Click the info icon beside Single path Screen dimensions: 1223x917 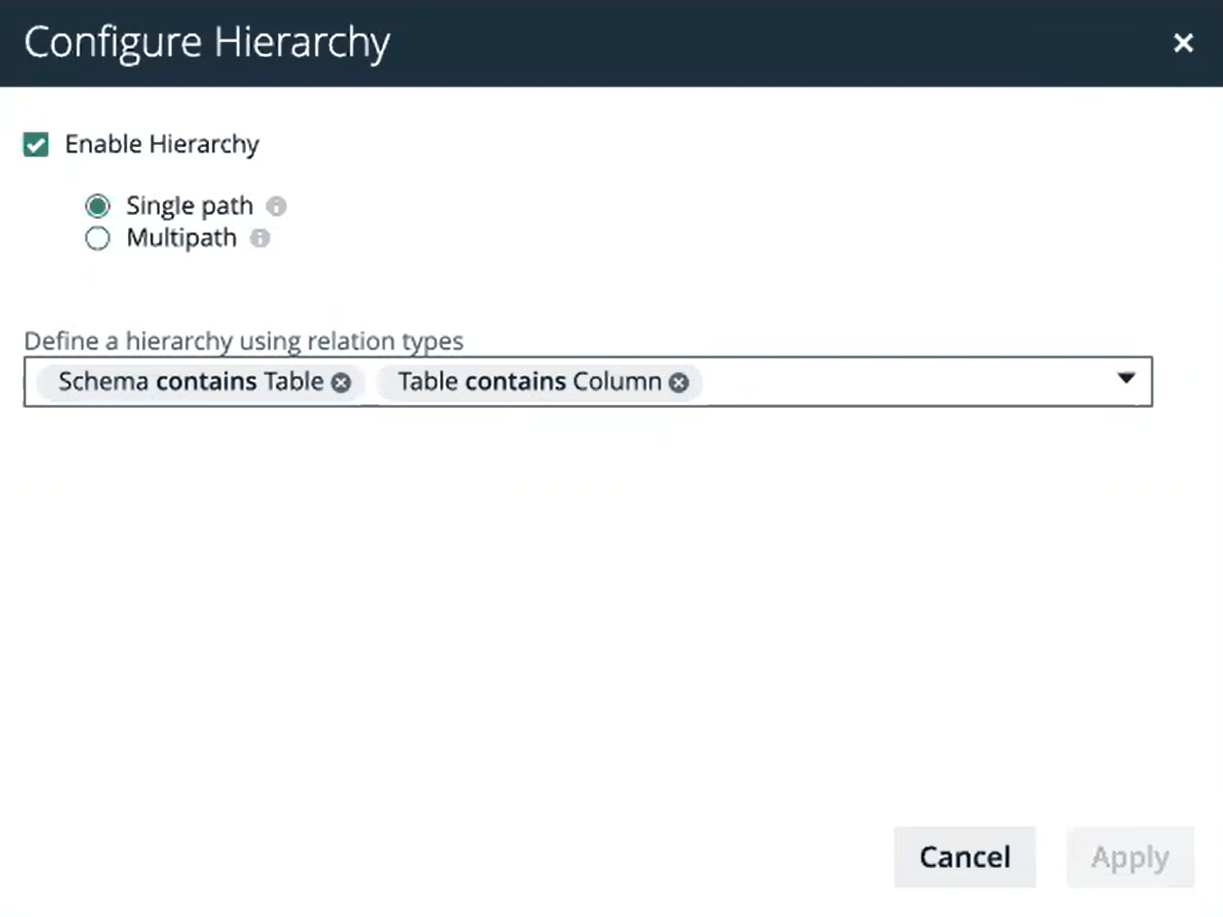coord(278,206)
